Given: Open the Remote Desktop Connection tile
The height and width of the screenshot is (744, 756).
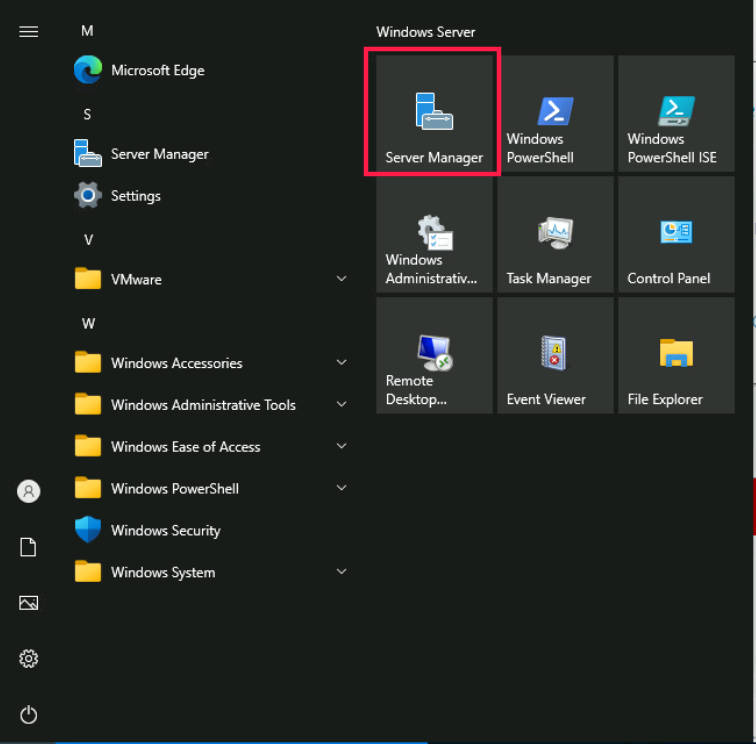Looking at the screenshot, I should pyautogui.click(x=434, y=355).
